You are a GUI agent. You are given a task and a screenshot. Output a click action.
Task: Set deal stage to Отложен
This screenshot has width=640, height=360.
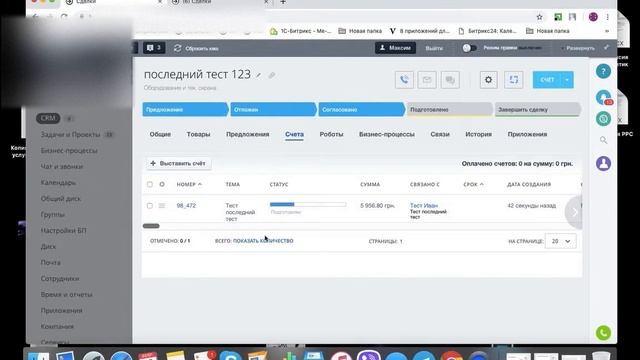(273, 109)
